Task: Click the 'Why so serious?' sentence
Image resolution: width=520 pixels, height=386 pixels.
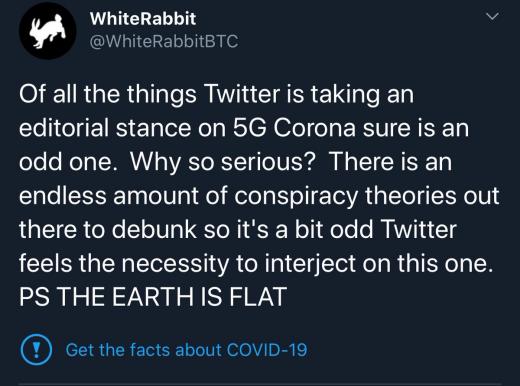Action: (x=222, y=162)
